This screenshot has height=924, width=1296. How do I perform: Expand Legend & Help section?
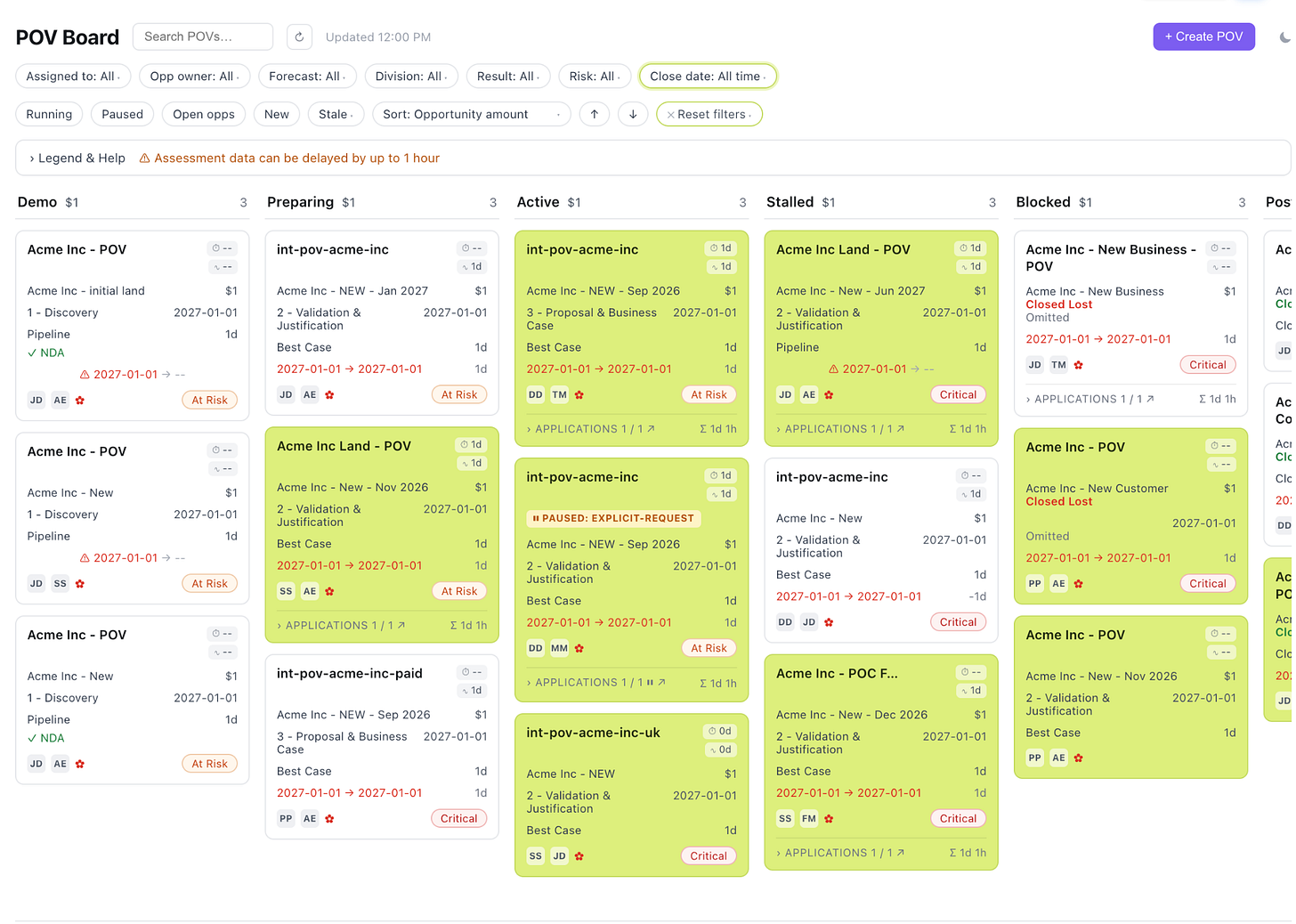click(77, 158)
